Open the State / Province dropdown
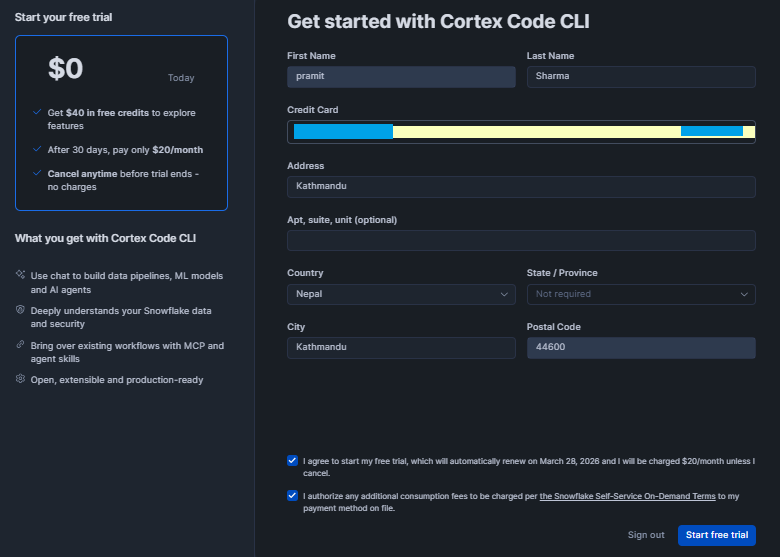The image size is (780, 557). pyautogui.click(x=641, y=294)
